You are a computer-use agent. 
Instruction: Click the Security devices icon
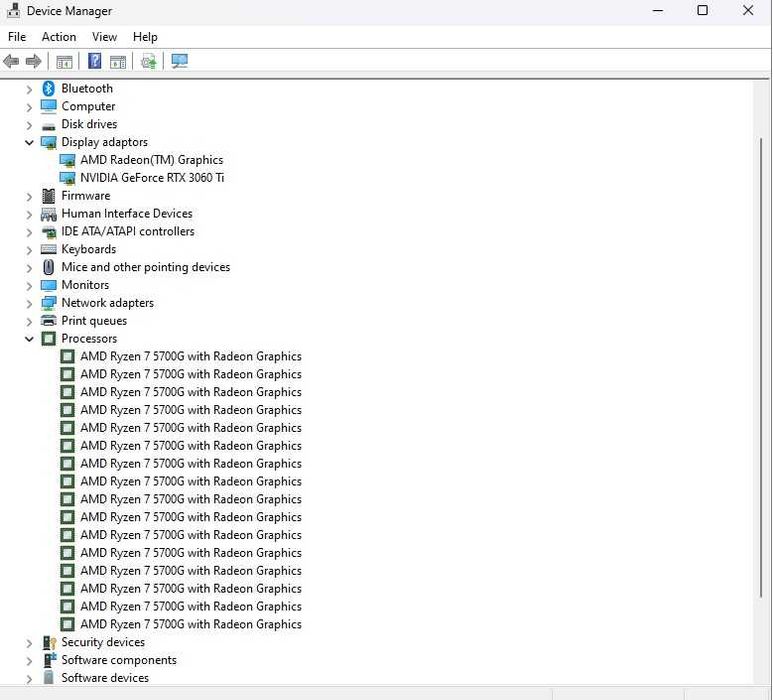coord(49,642)
